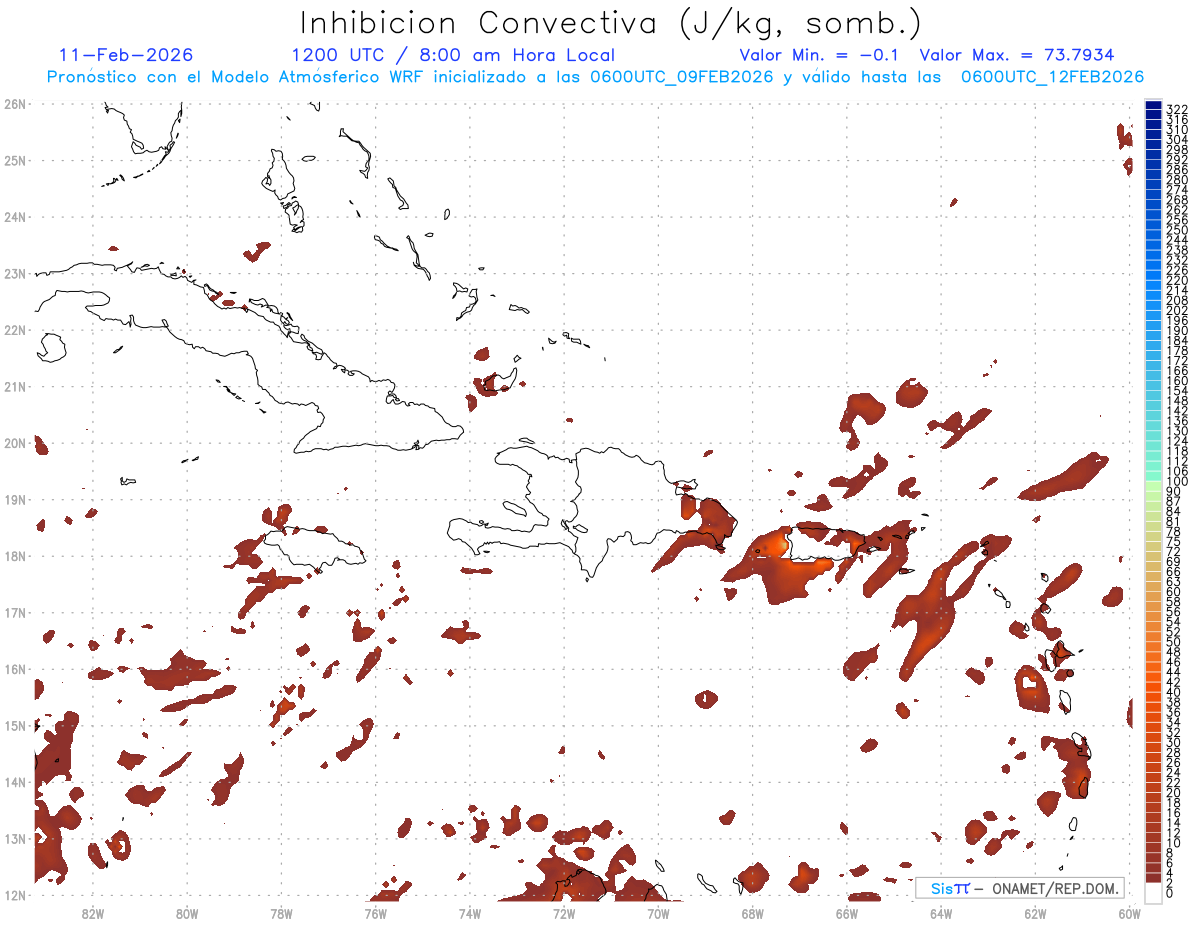Click the "SisTT - ONAMET/REP.DOM." credit box
The width and height of the screenshot is (1200, 927).
(x=1020, y=888)
